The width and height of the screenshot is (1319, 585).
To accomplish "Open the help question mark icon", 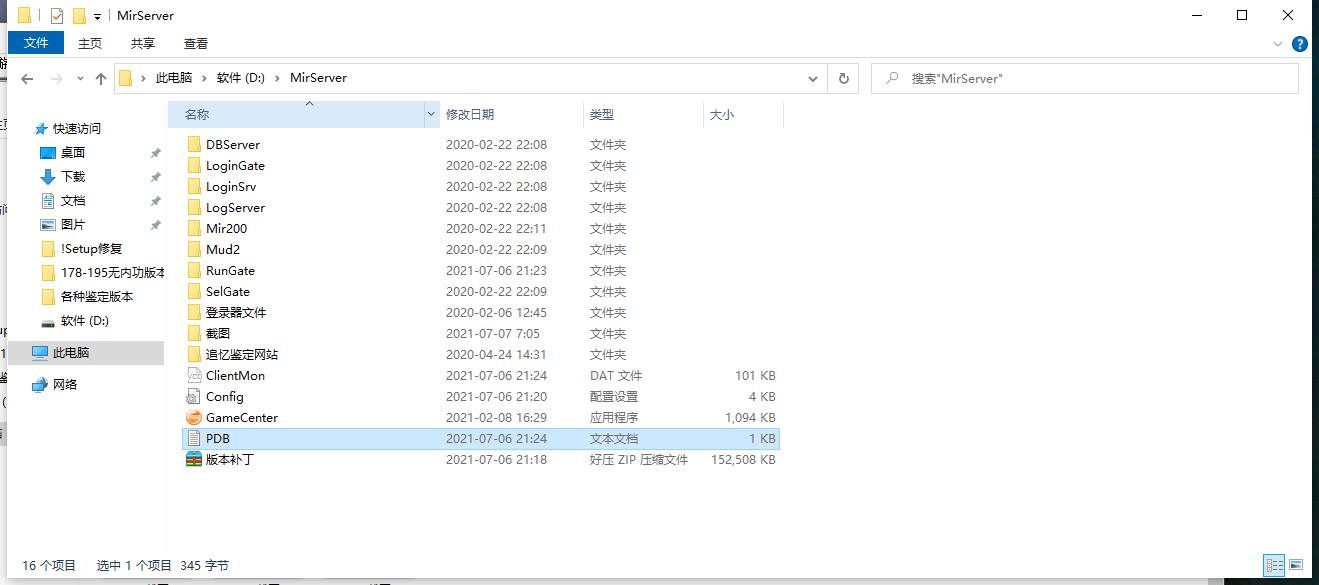I will (x=1300, y=44).
